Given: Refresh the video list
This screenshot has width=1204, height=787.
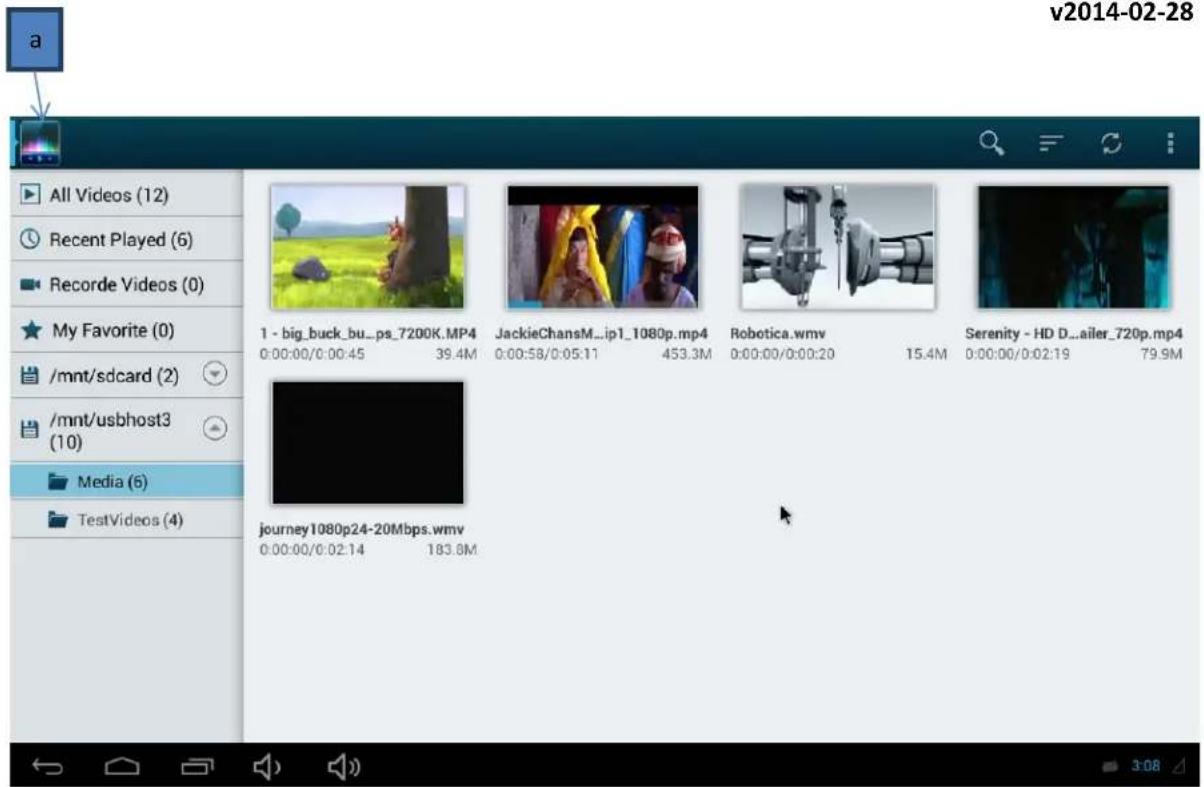Looking at the screenshot, I should [x=1110, y=144].
